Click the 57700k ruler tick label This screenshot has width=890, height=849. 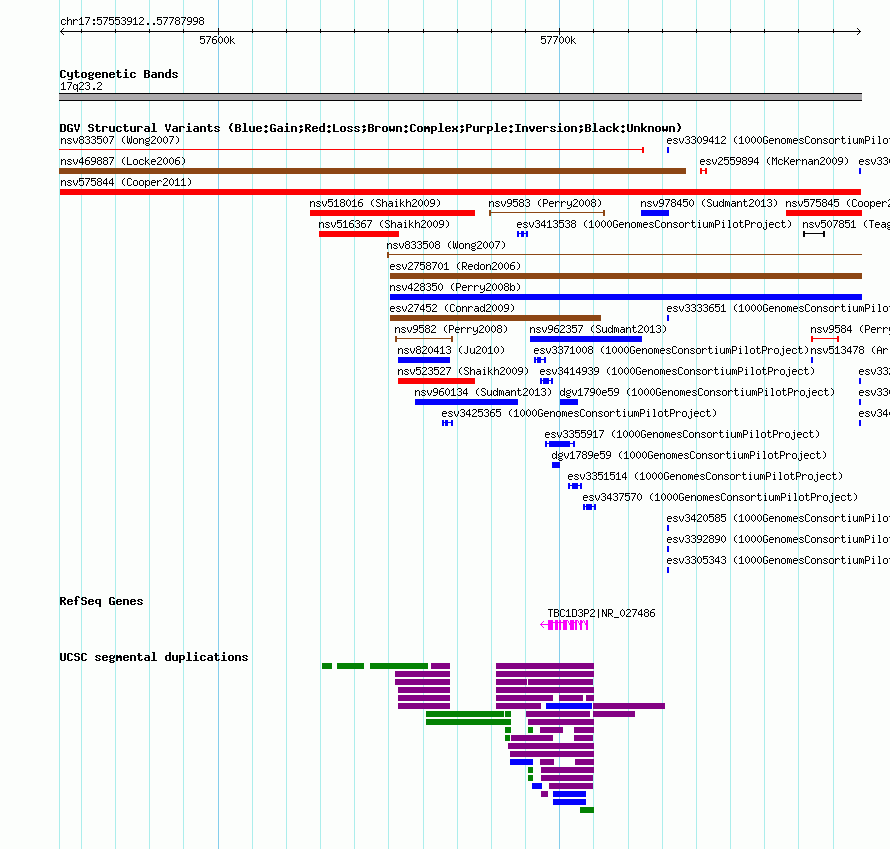click(x=558, y=40)
